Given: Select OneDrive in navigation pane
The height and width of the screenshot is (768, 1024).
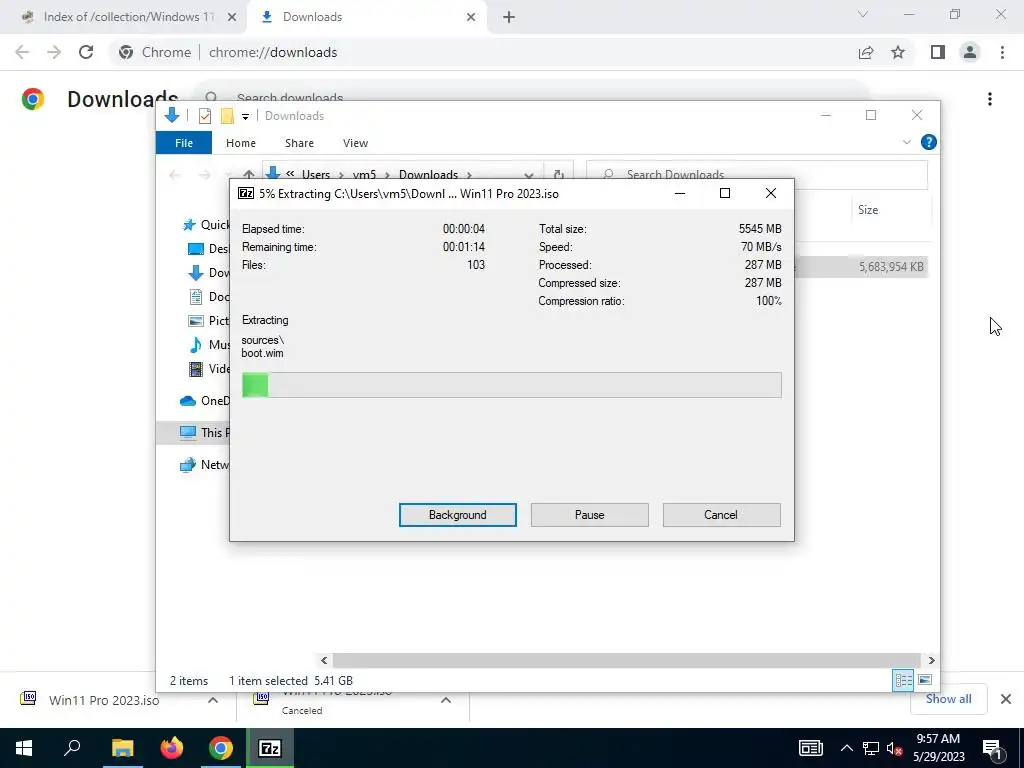Looking at the screenshot, I should [x=204, y=400].
